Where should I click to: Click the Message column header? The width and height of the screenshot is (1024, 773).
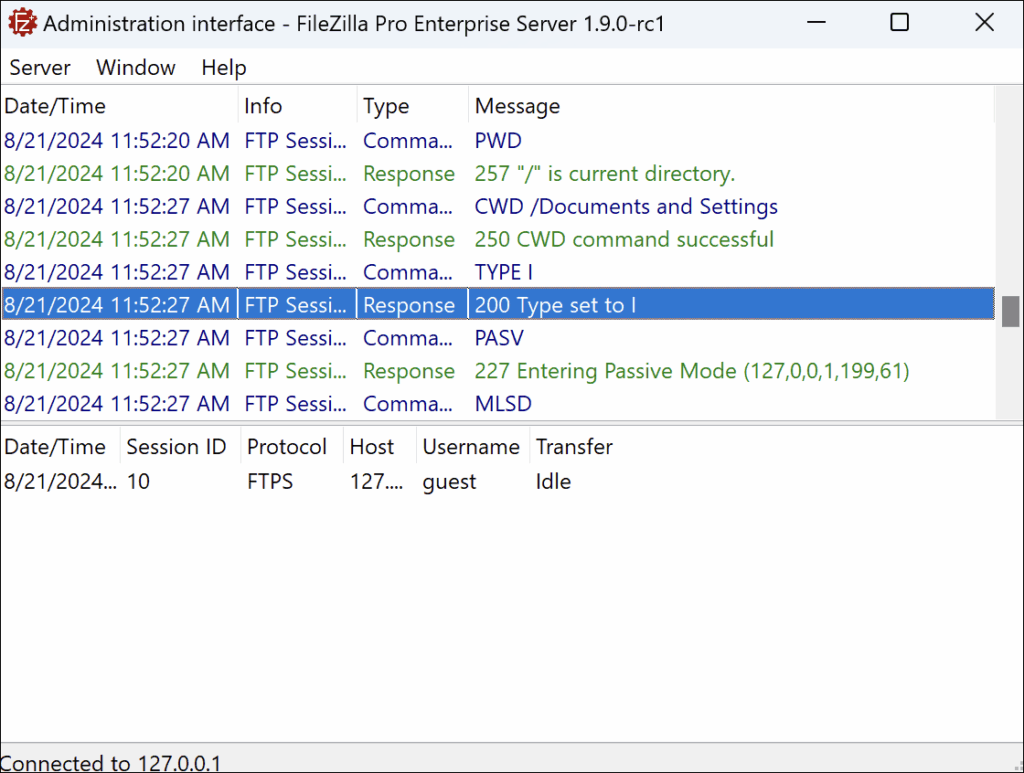(517, 106)
